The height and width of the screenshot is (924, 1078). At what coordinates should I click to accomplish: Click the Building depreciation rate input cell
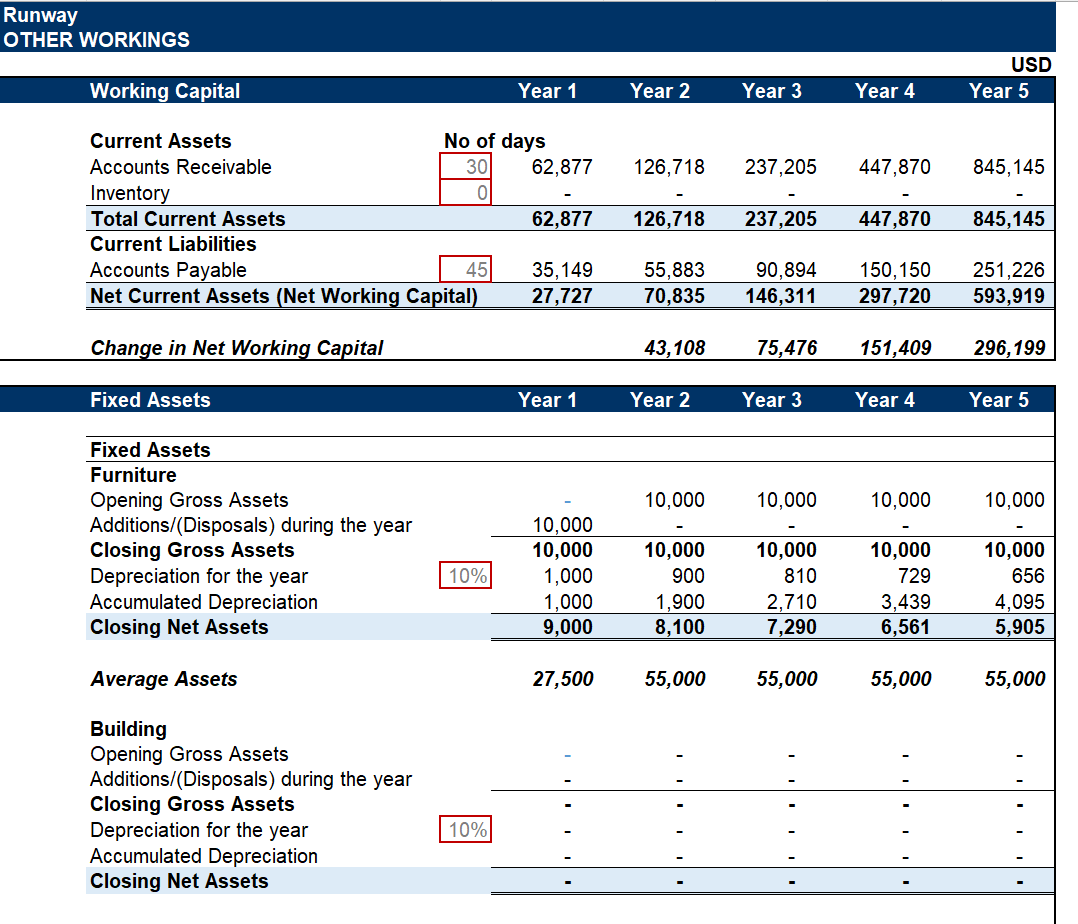(466, 830)
